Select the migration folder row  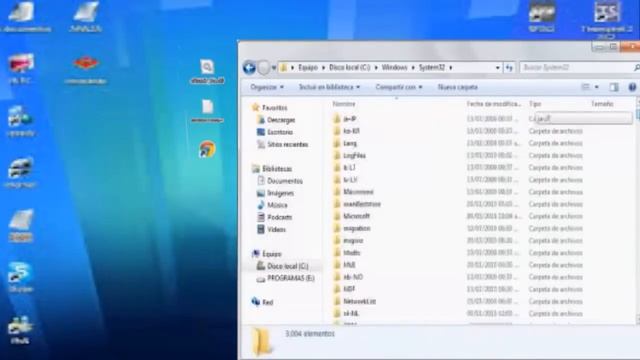point(457,229)
